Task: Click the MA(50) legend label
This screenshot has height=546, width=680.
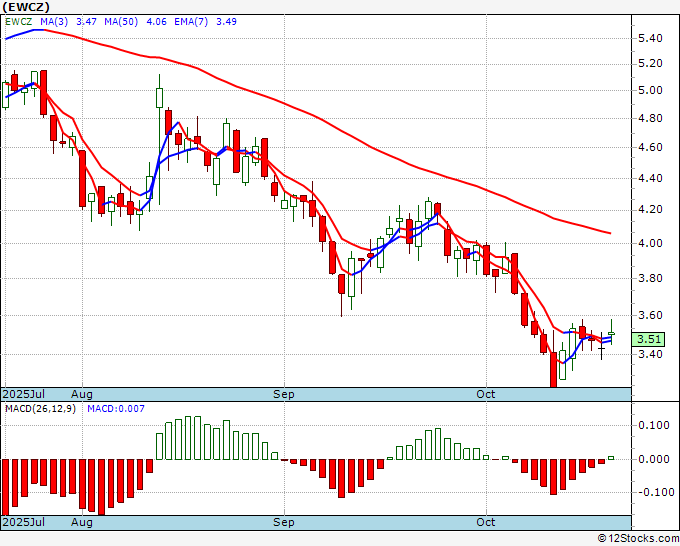Action: click(x=121, y=22)
